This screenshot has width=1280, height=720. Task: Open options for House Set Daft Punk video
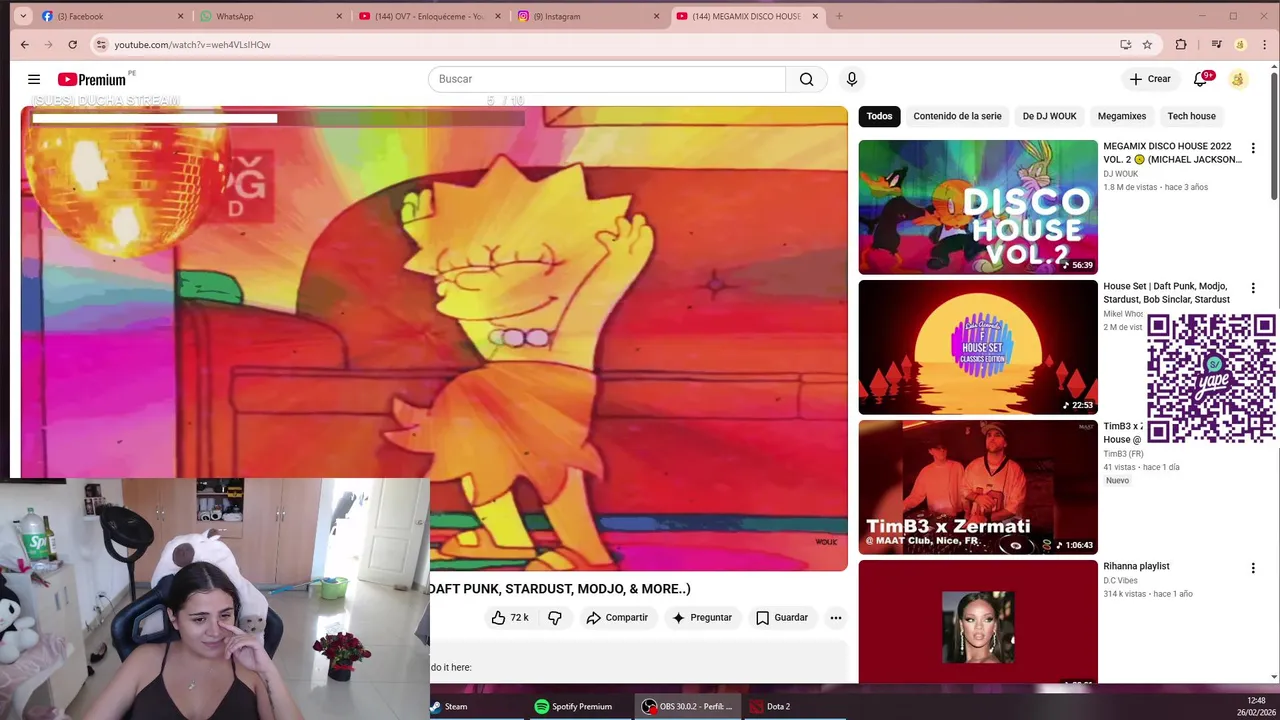(1253, 288)
